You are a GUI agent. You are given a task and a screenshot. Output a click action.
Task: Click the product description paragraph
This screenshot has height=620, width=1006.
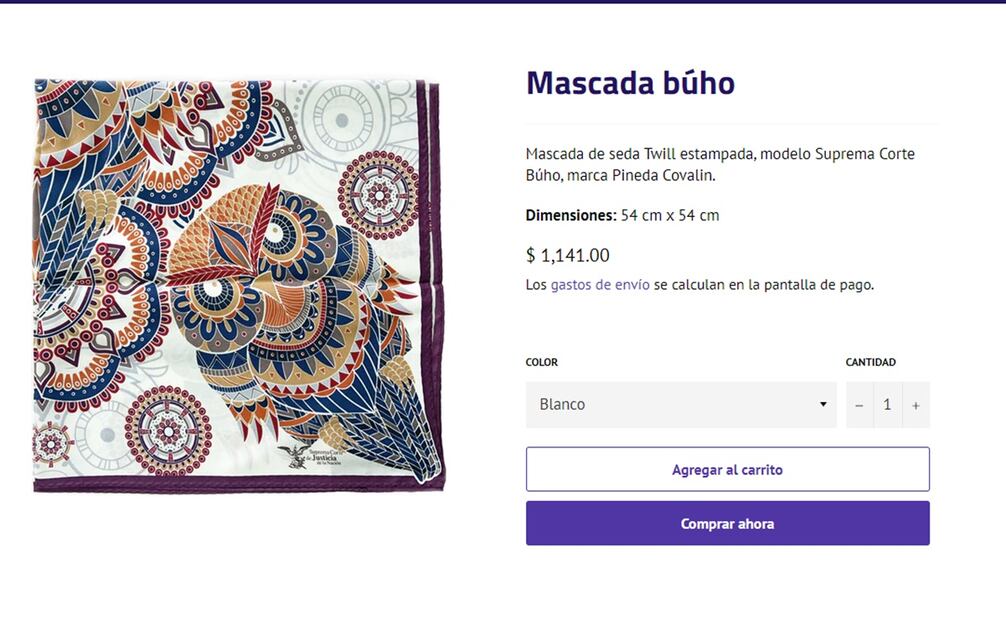(x=720, y=164)
